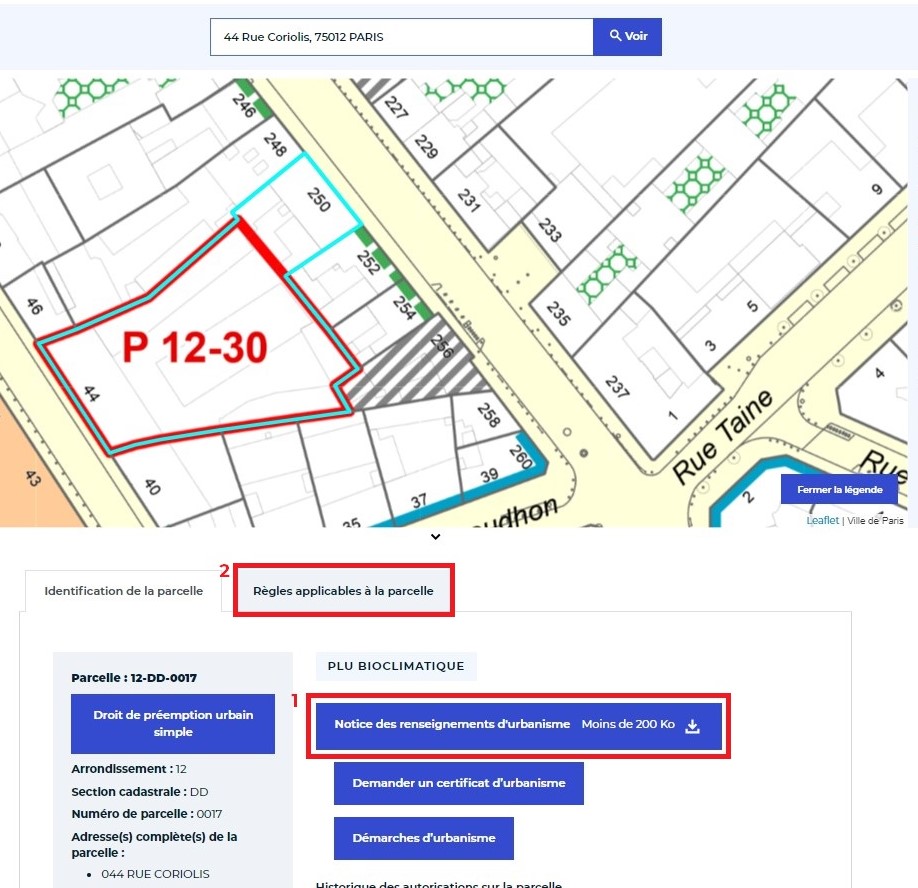Image resolution: width=918 pixels, height=888 pixels.
Task: Select the P 12-30 parcel label on the map
Action: (x=195, y=348)
